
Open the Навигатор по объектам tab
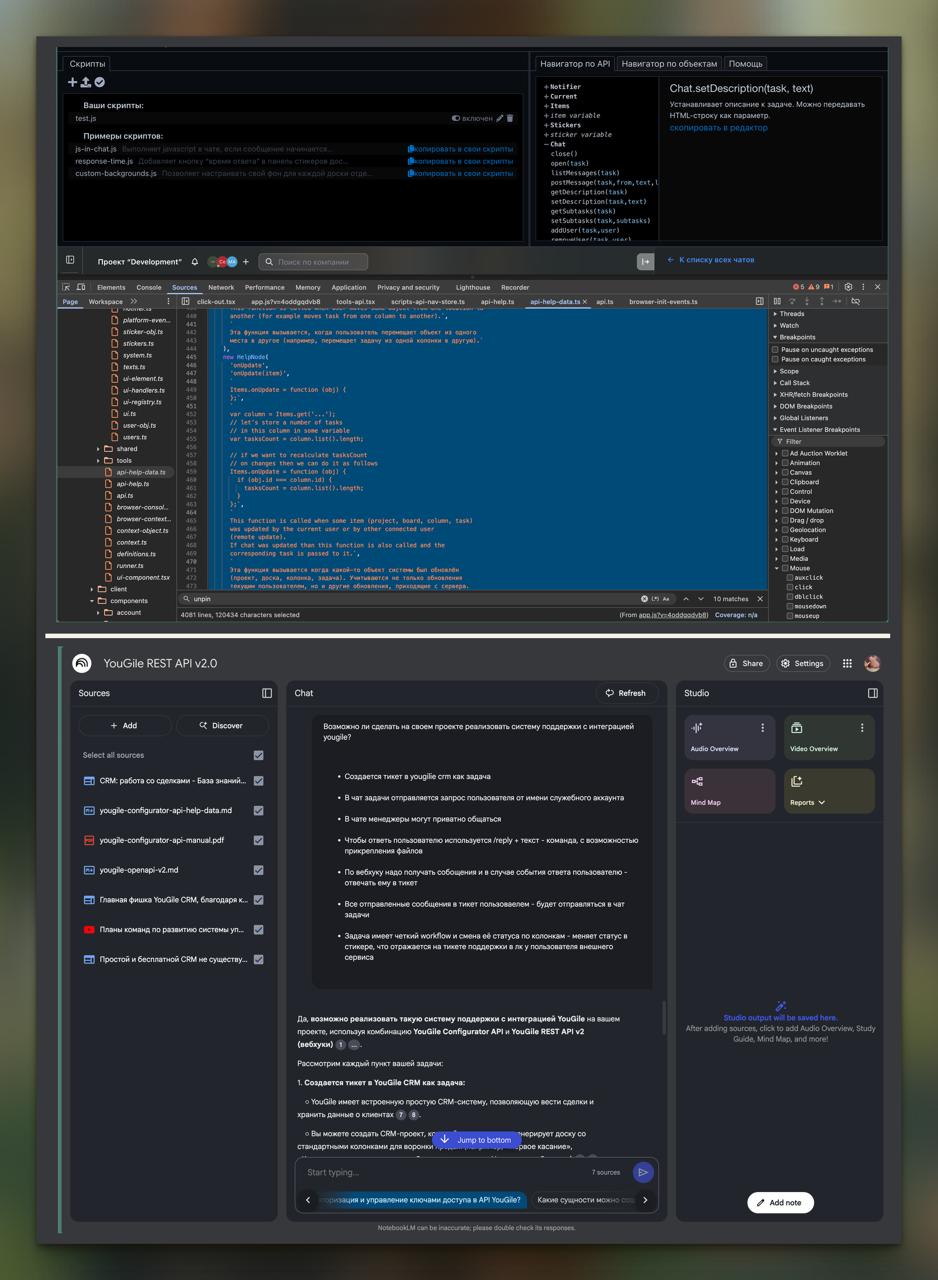coord(669,63)
